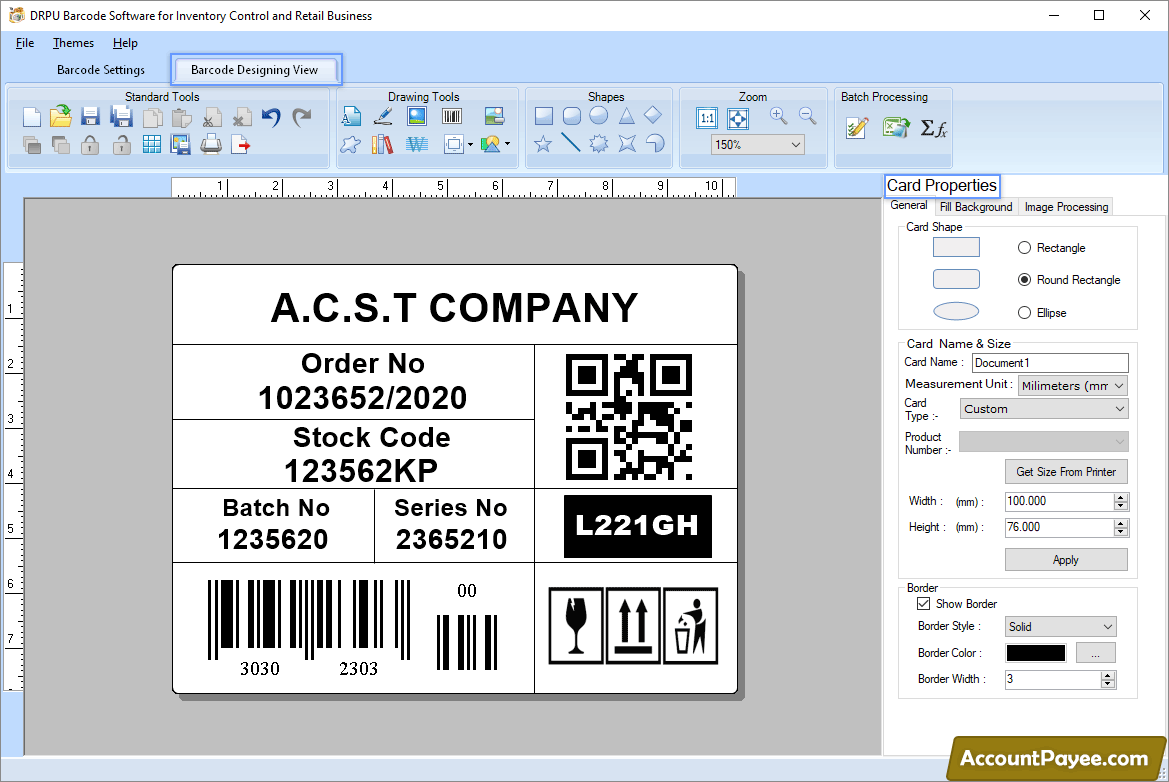Draw a diamond shape
This screenshot has width=1169, height=782.
(x=653, y=115)
